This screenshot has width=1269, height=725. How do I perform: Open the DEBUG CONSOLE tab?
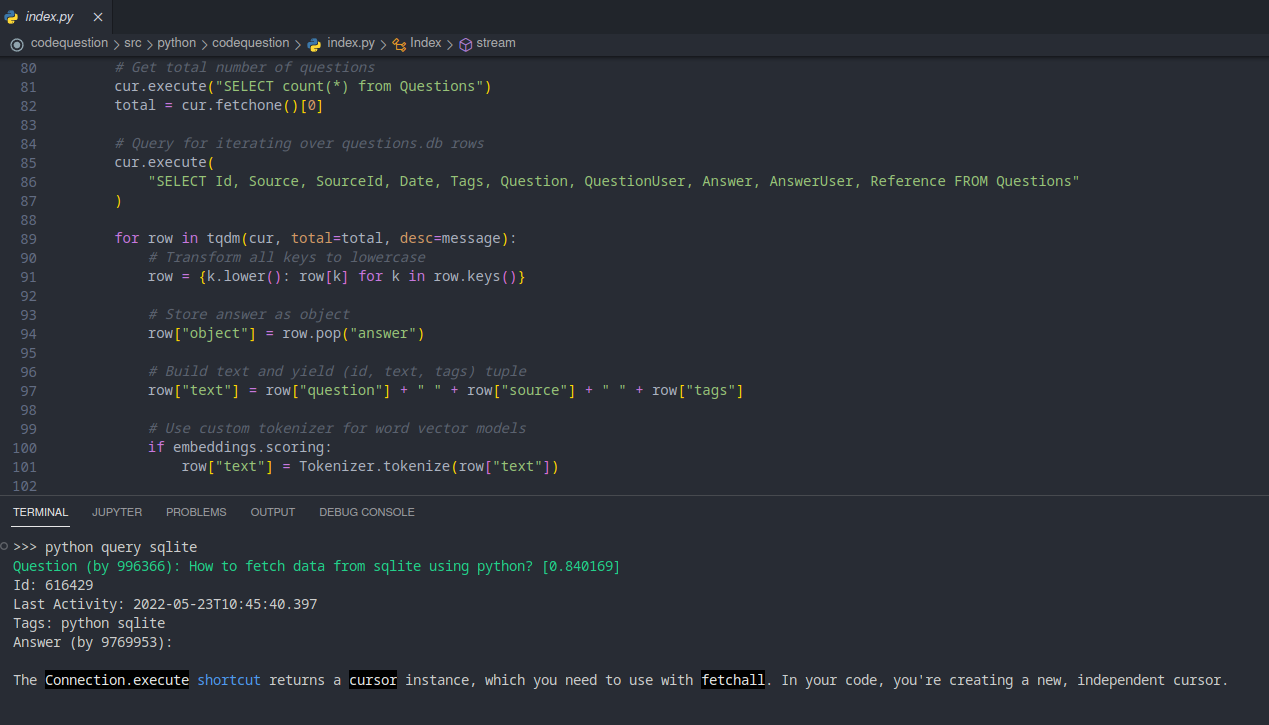pyautogui.click(x=366, y=512)
